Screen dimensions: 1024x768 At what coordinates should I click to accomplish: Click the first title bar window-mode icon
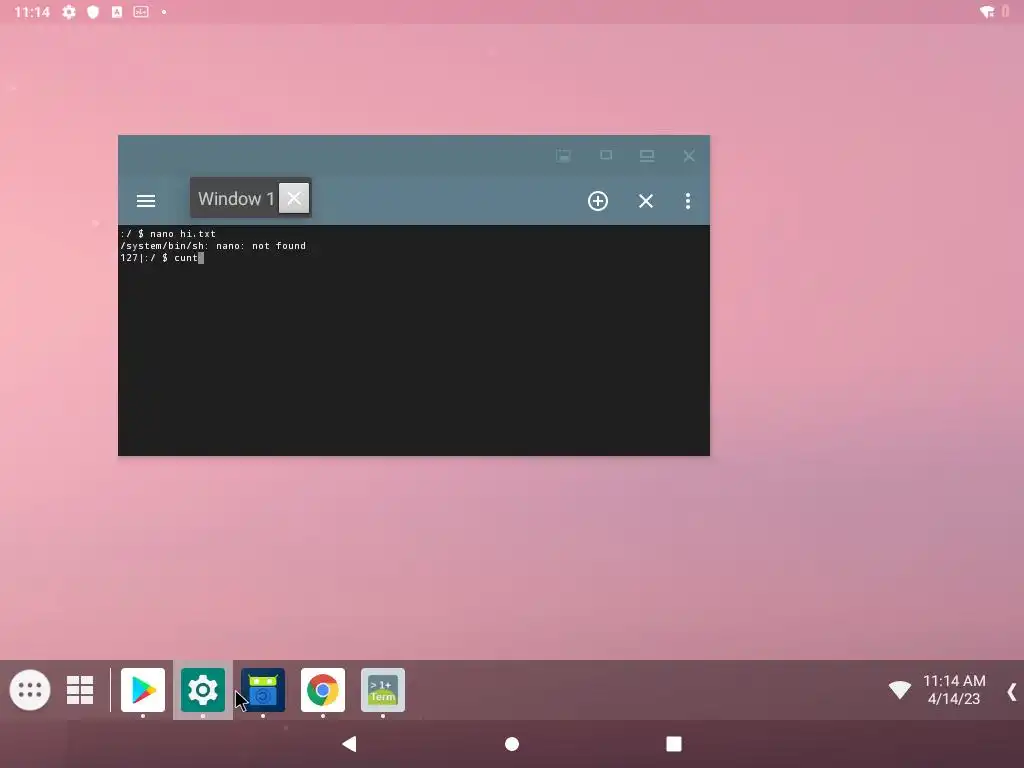pos(564,155)
